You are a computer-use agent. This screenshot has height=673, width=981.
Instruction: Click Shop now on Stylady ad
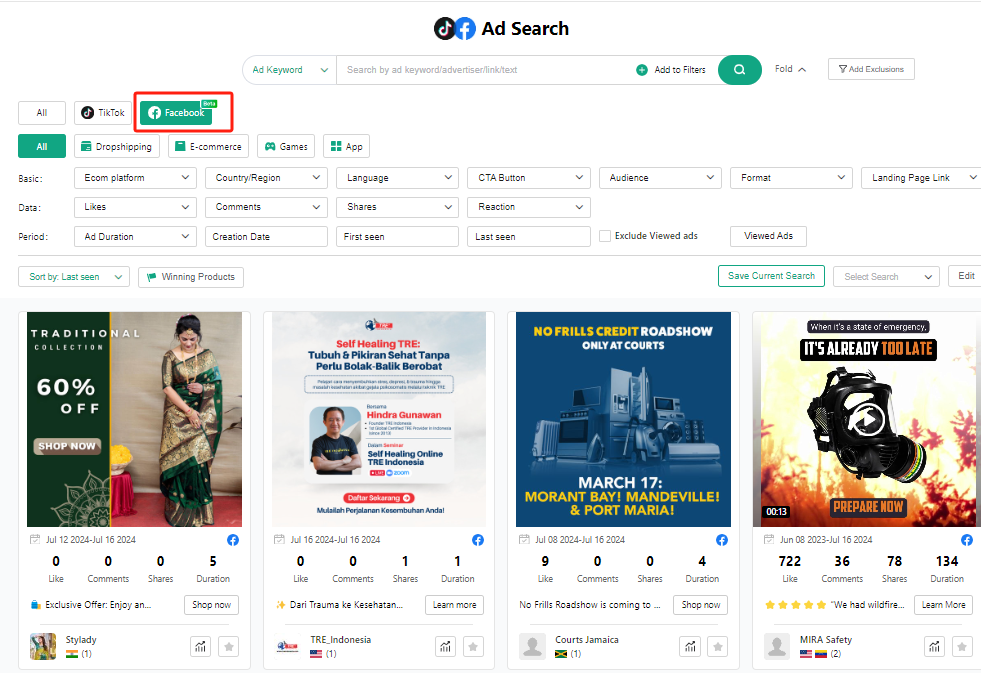click(x=211, y=605)
